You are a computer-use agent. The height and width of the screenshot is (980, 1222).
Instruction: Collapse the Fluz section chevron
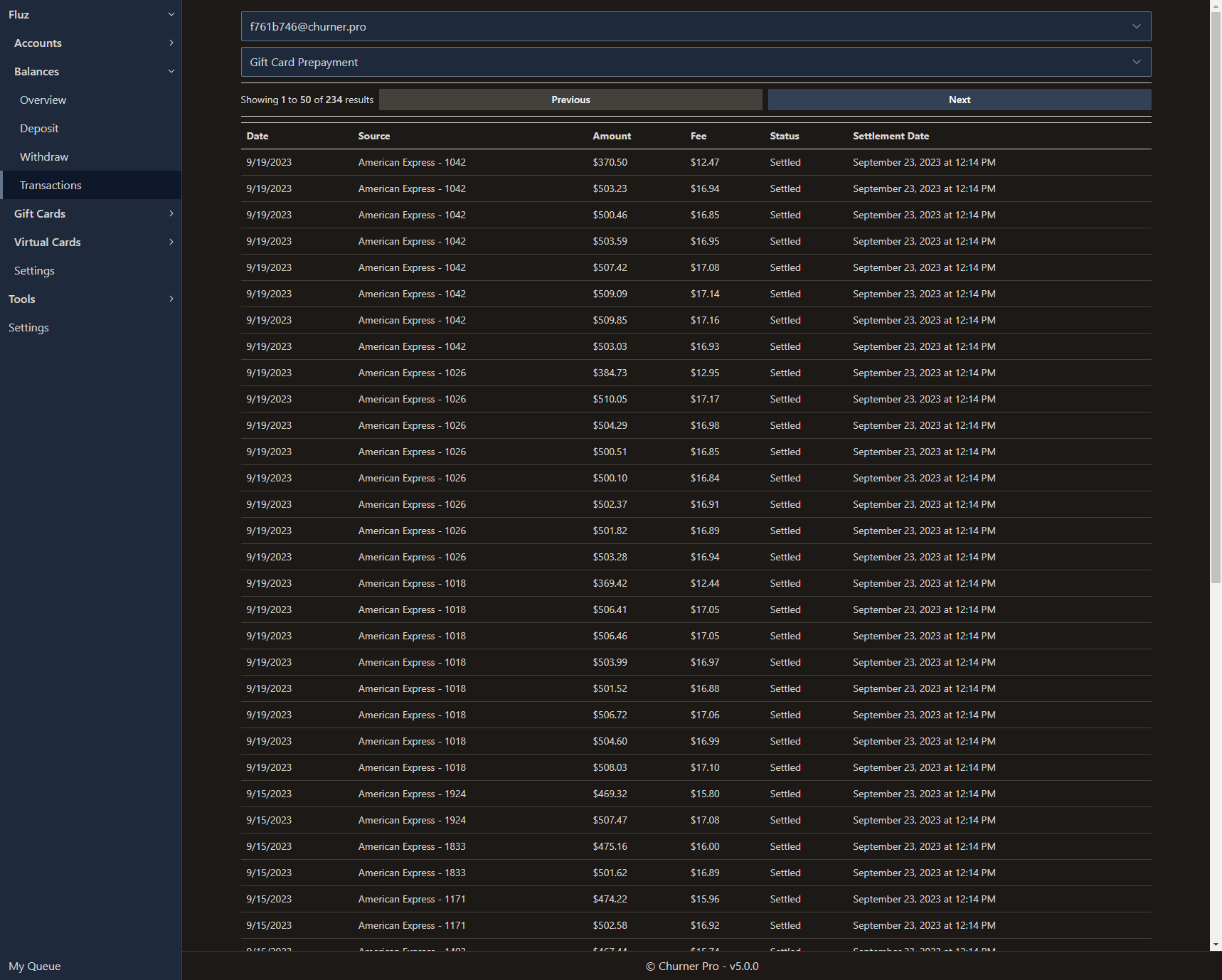pos(171,14)
